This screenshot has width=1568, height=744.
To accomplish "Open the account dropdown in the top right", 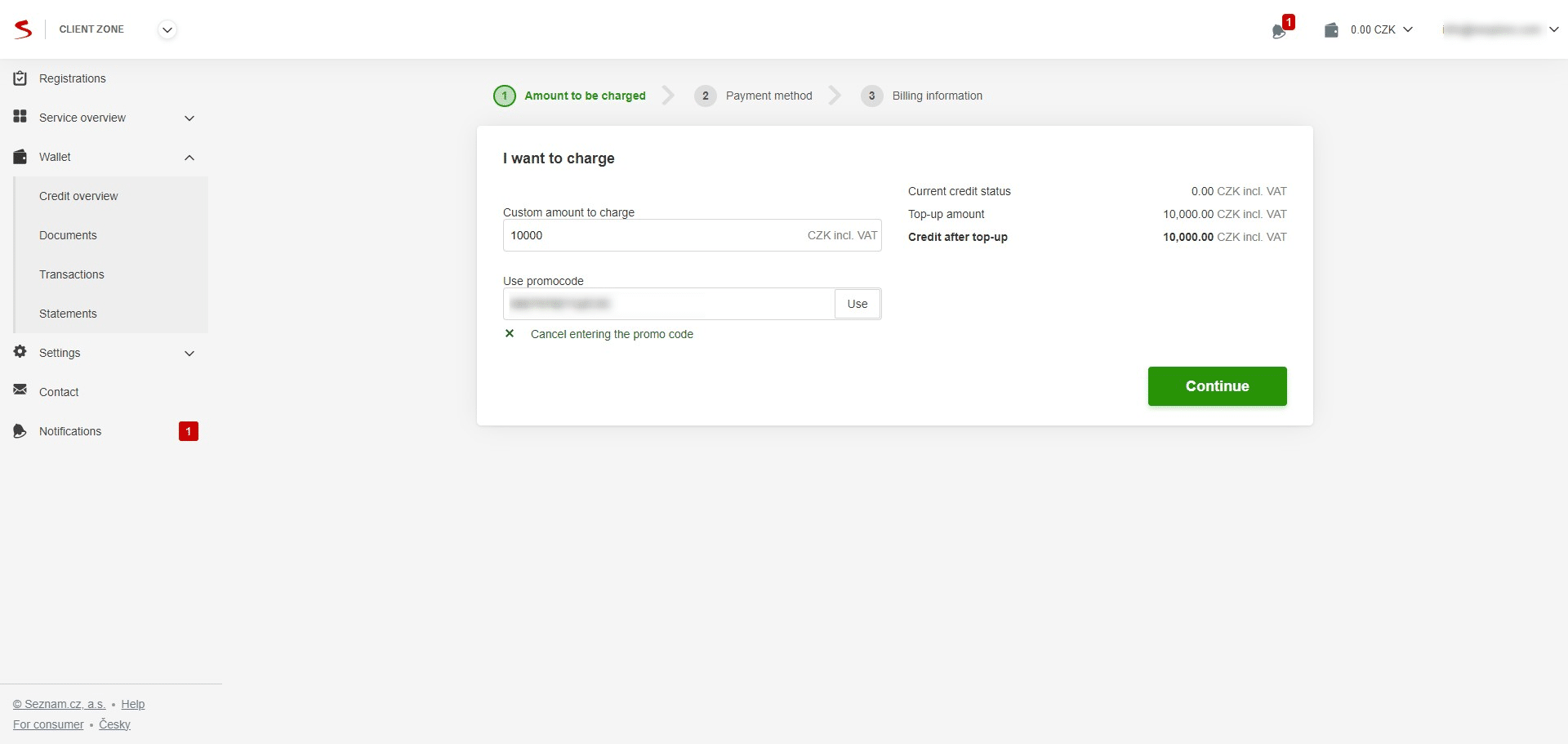I will click(x=1554, y=29).
